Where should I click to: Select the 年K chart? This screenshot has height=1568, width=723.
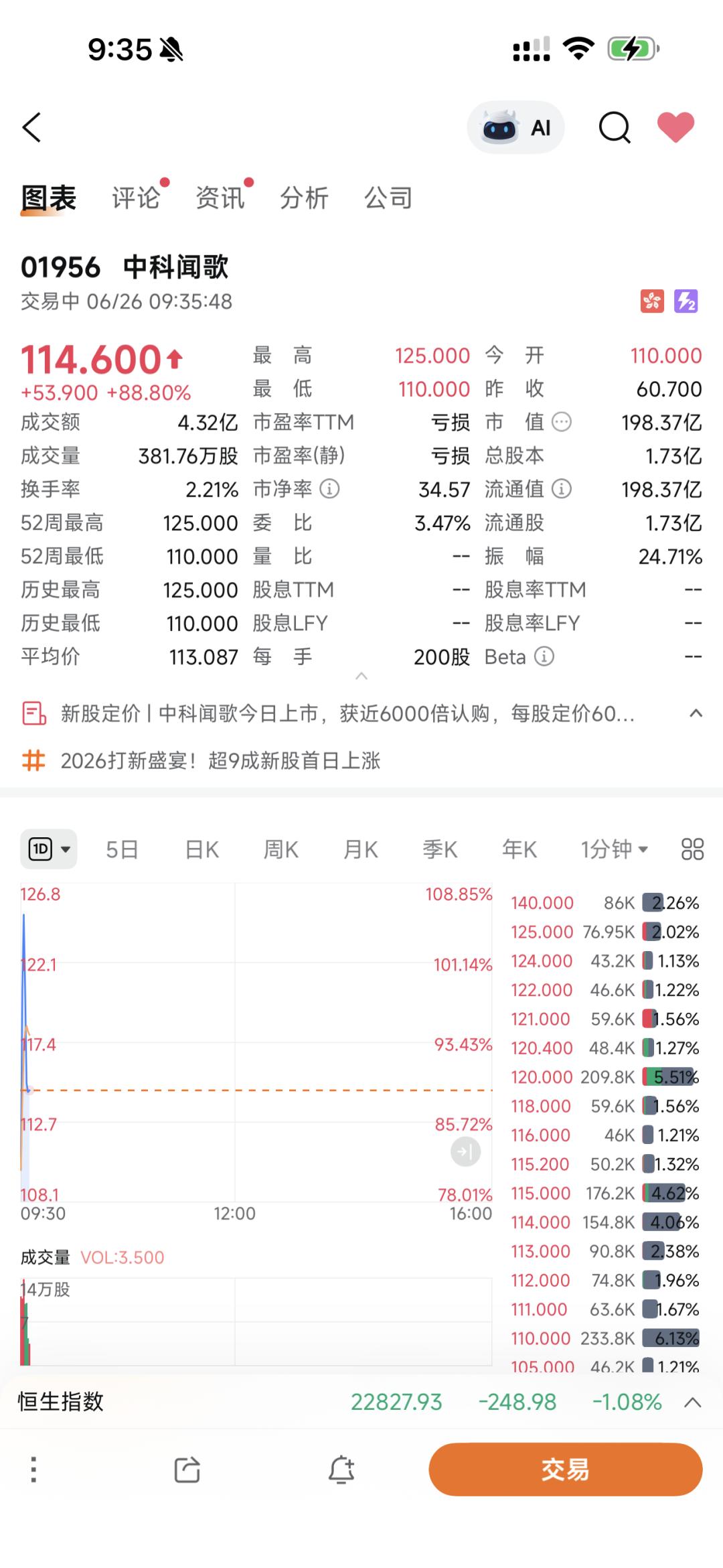519,849
